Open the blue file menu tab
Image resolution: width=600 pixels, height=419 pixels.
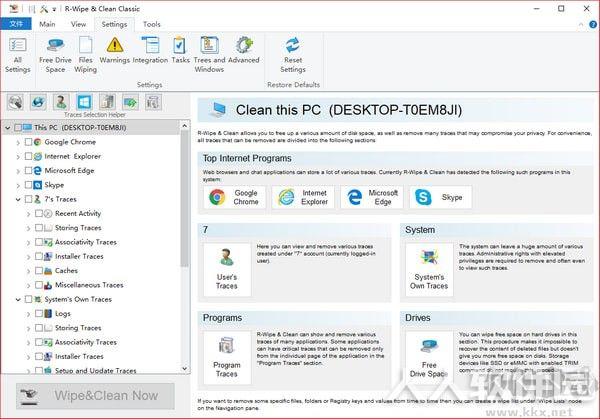[16, 24]
